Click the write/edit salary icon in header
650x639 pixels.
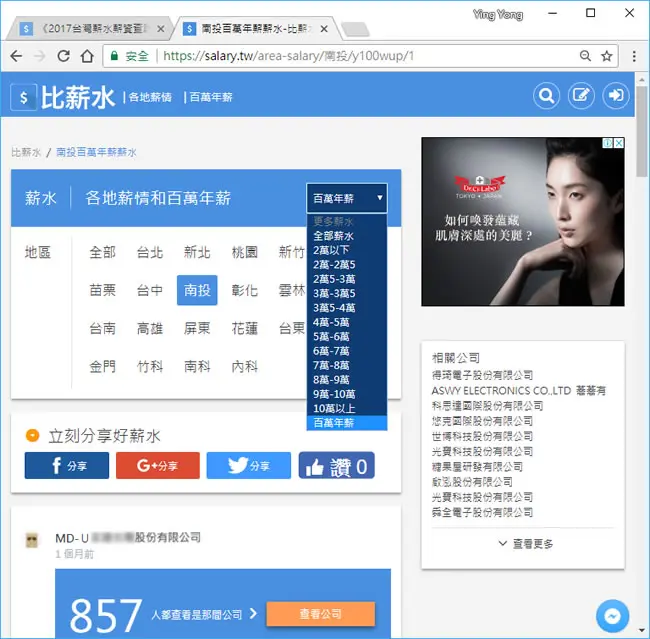coord(581,96)
